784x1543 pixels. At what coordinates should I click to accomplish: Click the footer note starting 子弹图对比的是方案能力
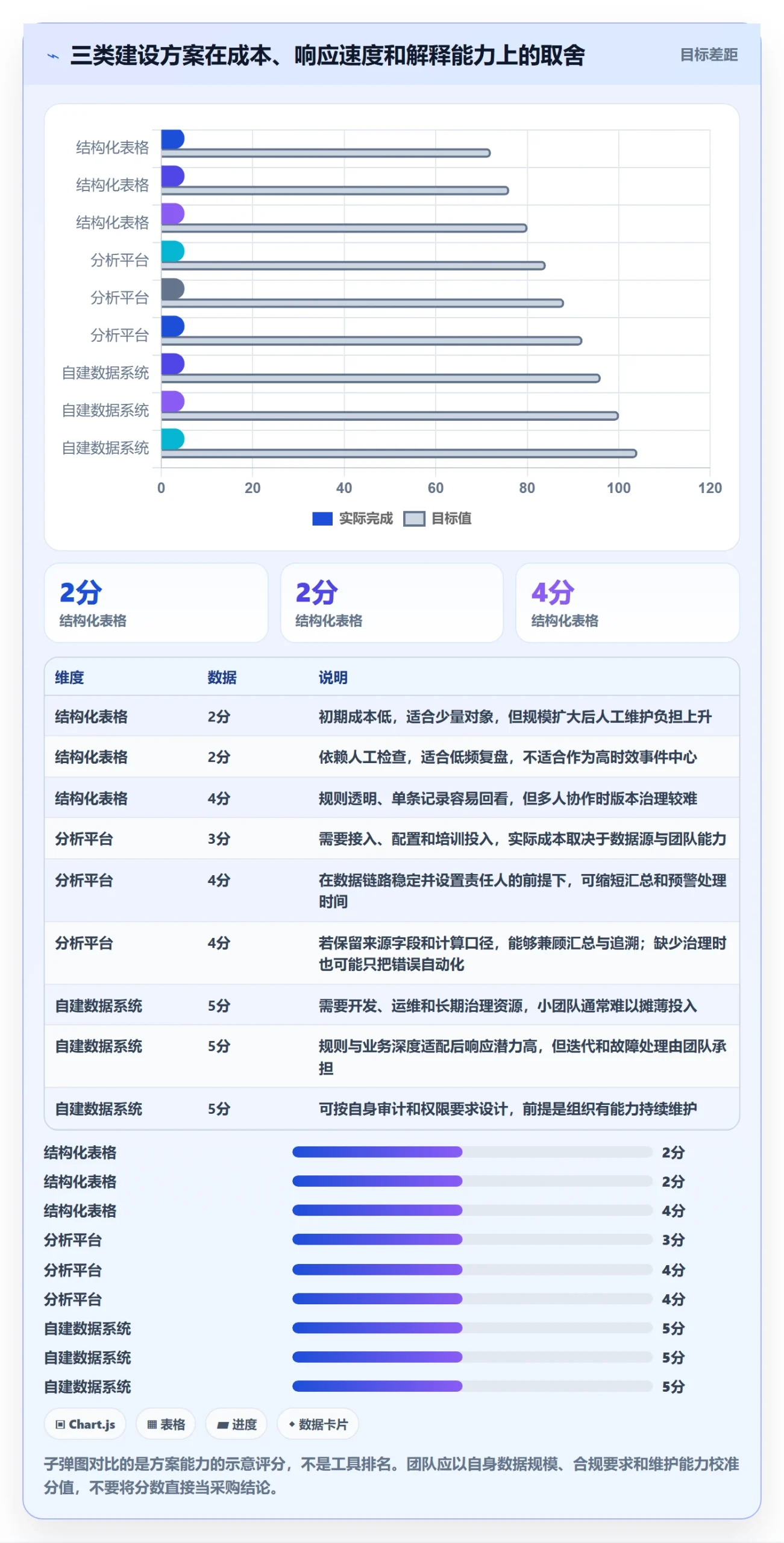391,1475
